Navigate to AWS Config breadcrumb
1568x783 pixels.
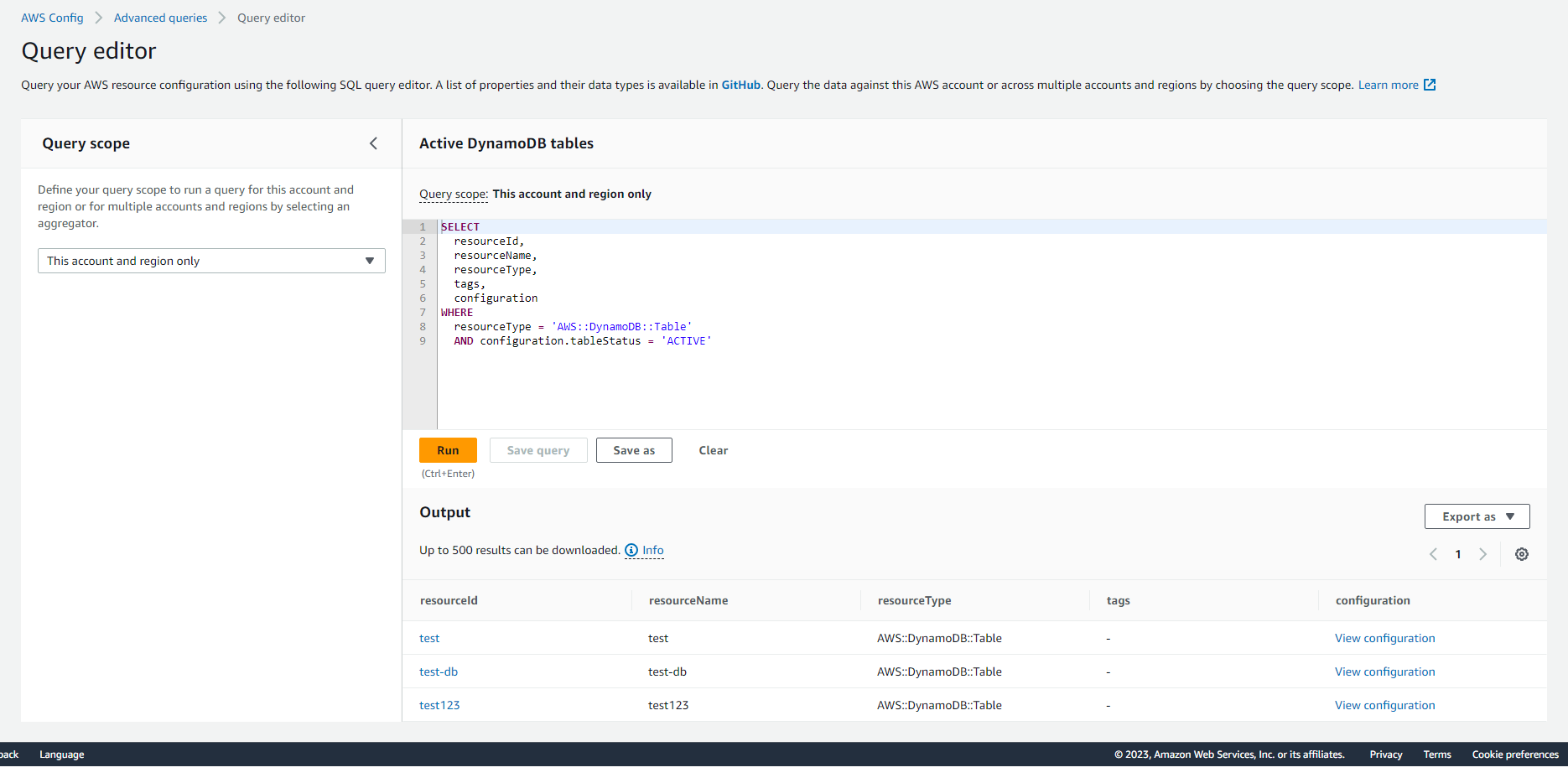pyautogui.click(x=52, y=17)
